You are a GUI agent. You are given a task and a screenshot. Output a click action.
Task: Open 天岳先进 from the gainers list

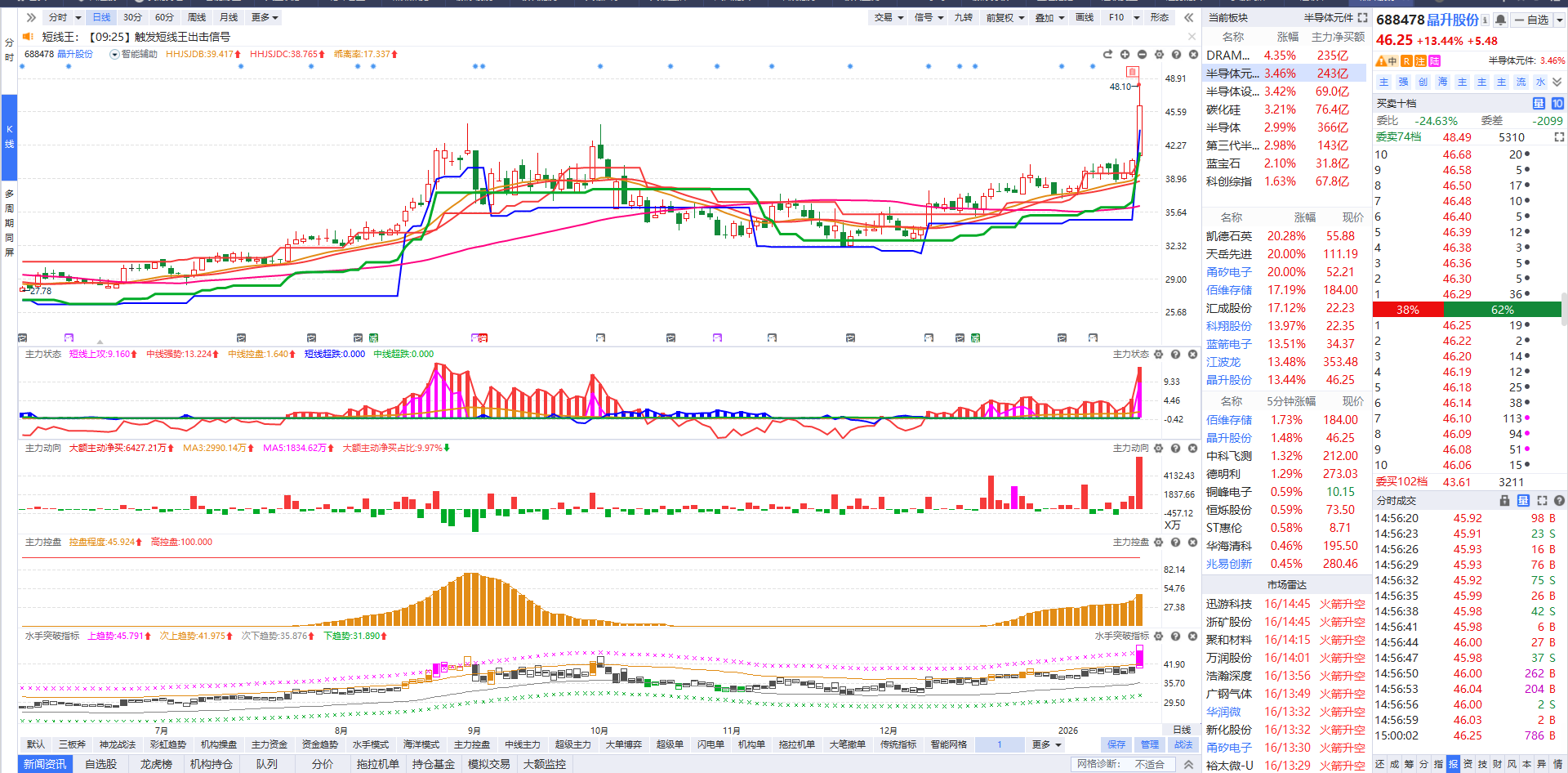coord(1228,254)
